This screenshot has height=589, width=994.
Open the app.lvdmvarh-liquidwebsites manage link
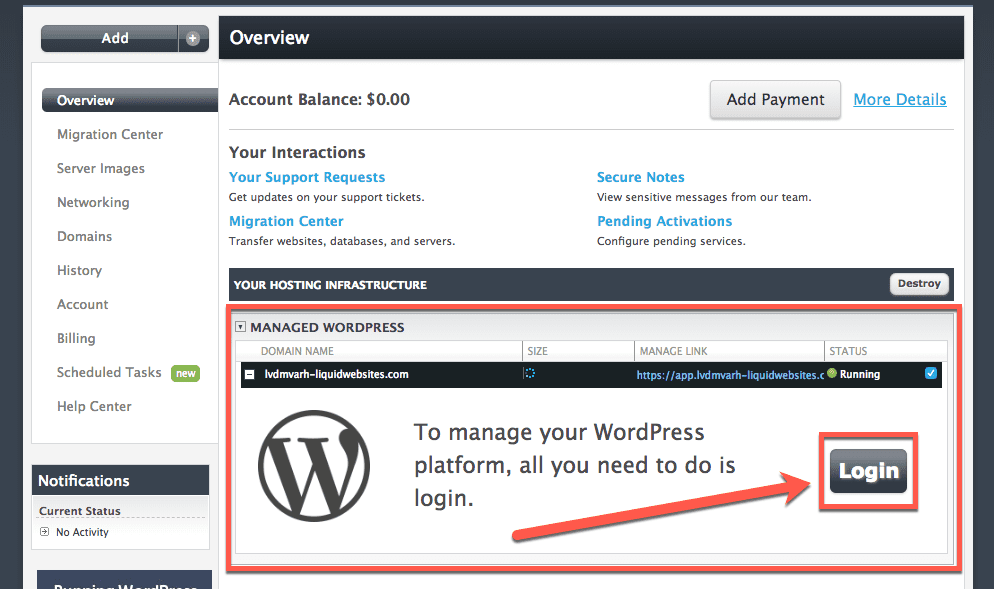pyautogui.click(x=730, y=375)
